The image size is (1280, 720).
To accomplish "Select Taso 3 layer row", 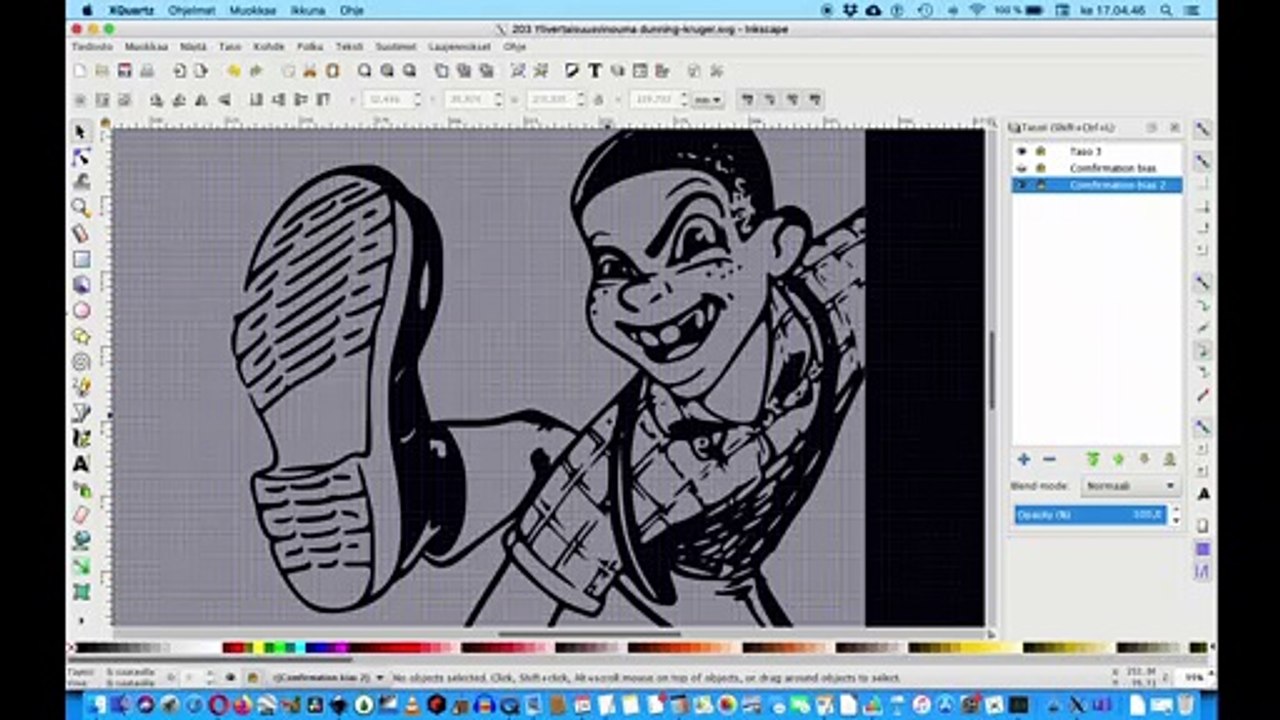I will pyautogui.click(x=1097, y=151).
